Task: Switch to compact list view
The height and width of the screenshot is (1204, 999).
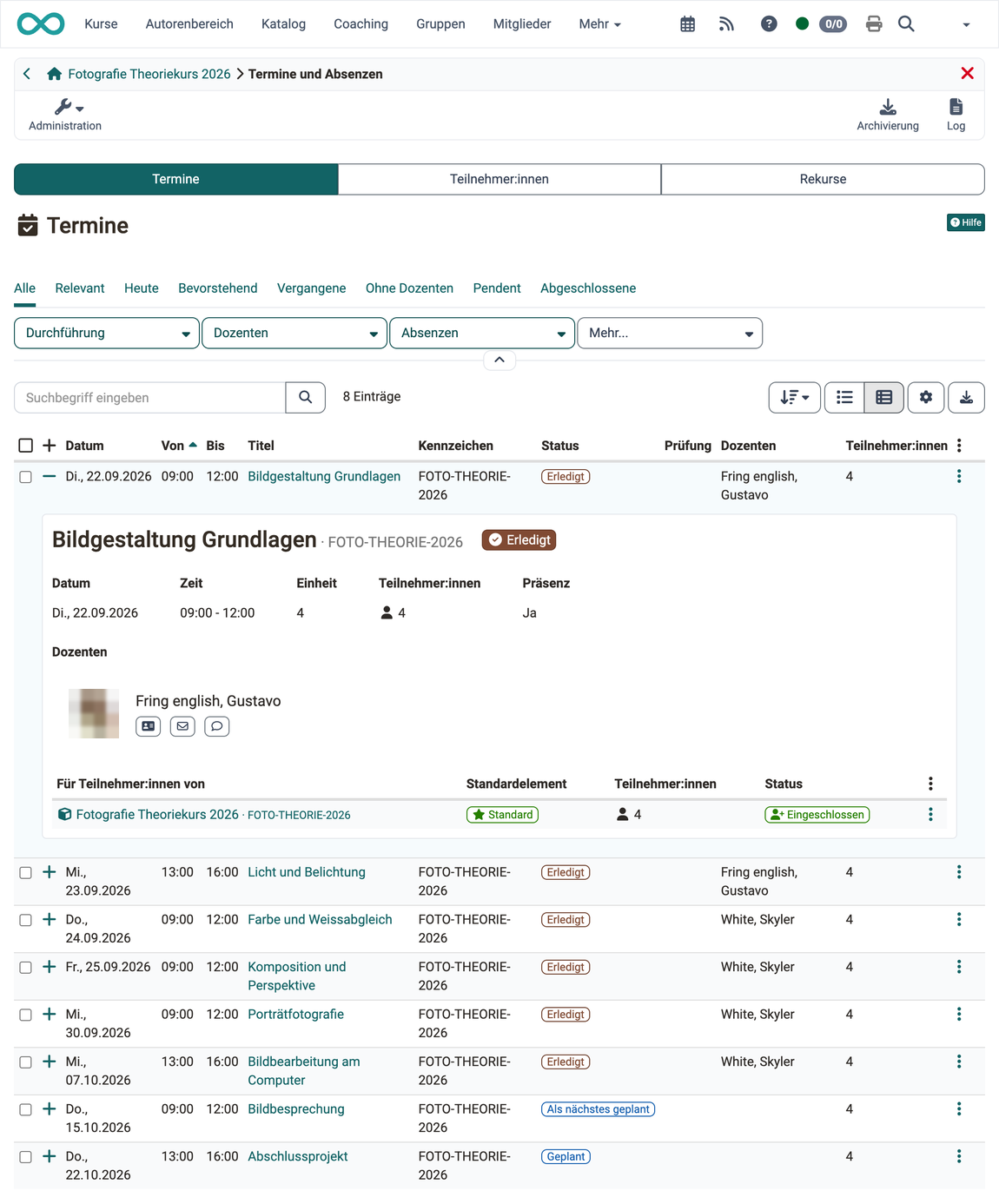Action: [844, 398]
